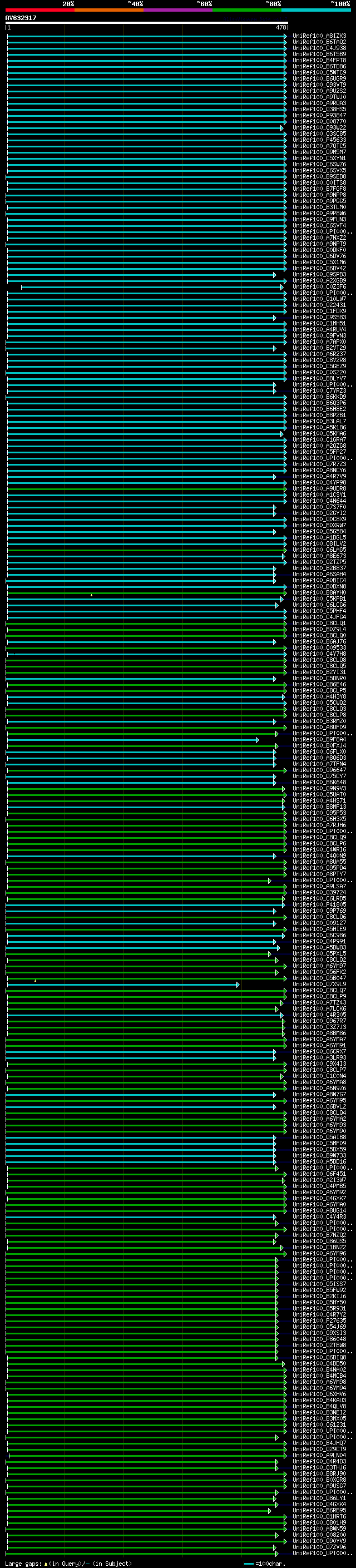Open hit label UniRef100_C4Q0N9
This screenshot has width=356, height=1568.
(x=319, y=856)
